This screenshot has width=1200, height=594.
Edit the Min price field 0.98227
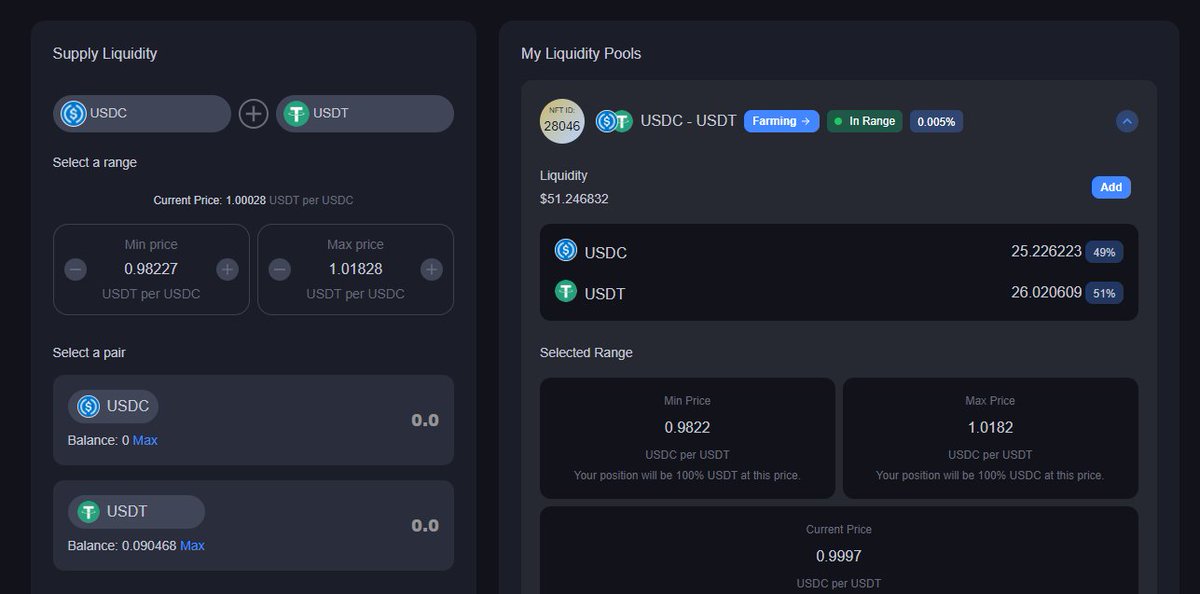tap(151, 269)
